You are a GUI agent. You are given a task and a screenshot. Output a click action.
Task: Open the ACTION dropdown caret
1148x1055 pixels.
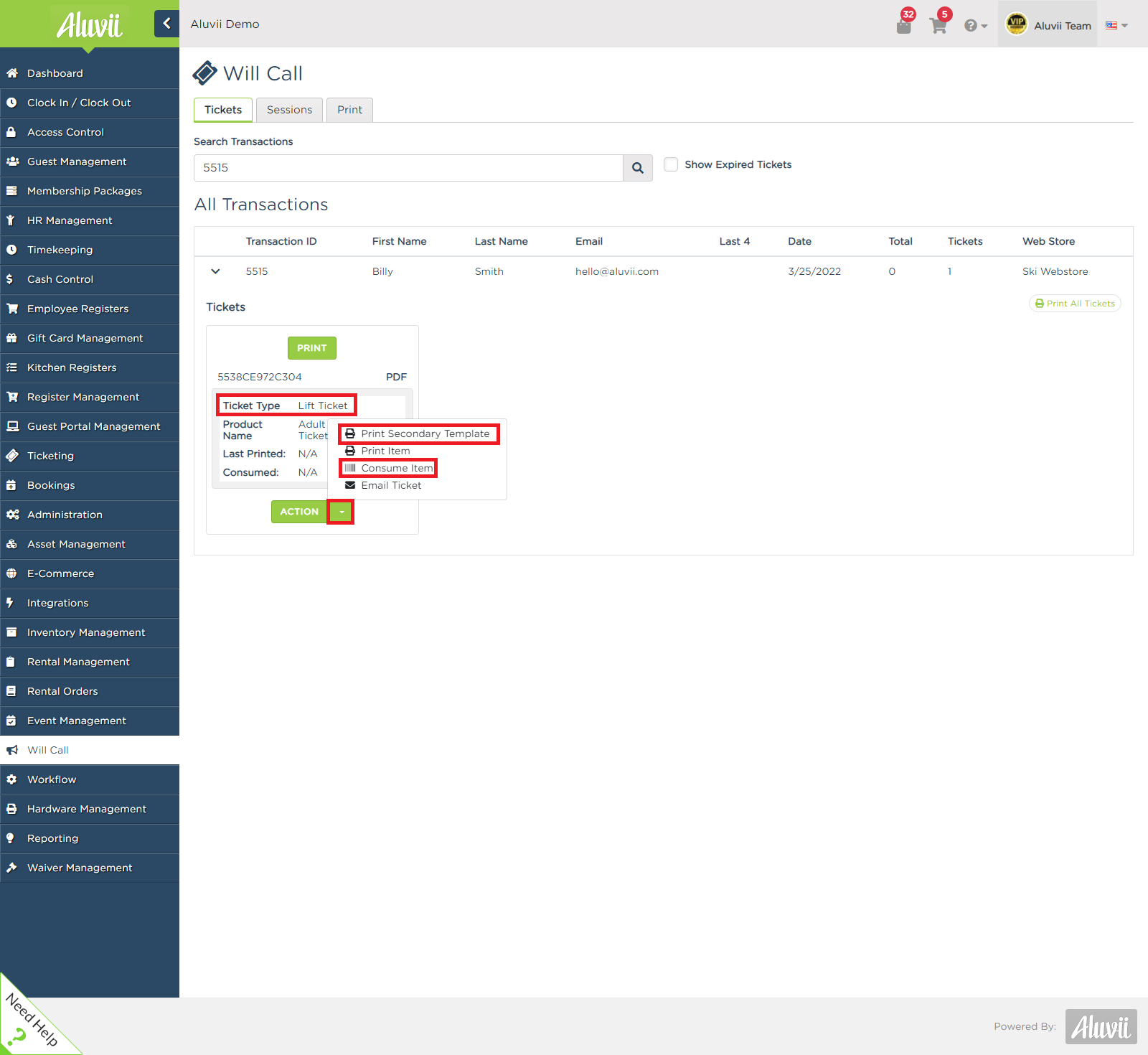coord(341,512)
